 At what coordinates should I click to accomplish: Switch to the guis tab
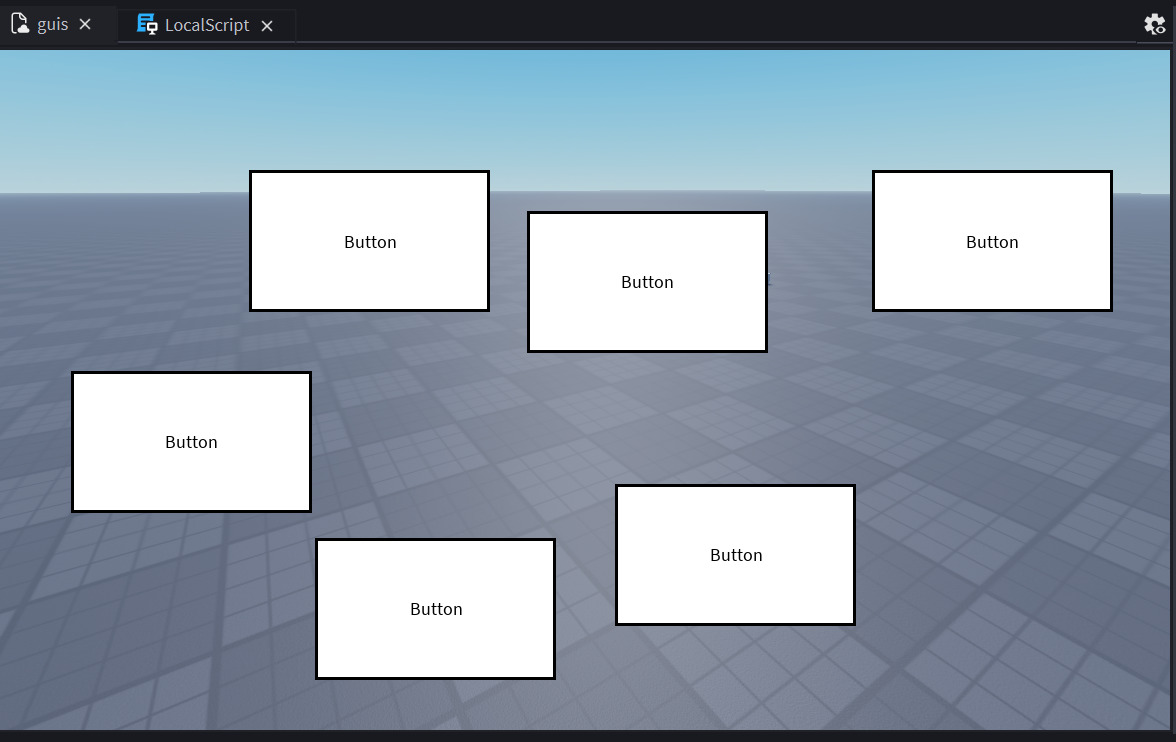[55, 24]
